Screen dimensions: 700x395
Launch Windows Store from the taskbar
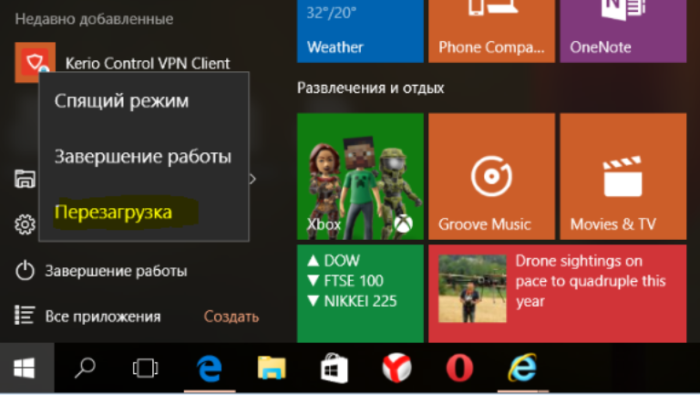[334, 369]
